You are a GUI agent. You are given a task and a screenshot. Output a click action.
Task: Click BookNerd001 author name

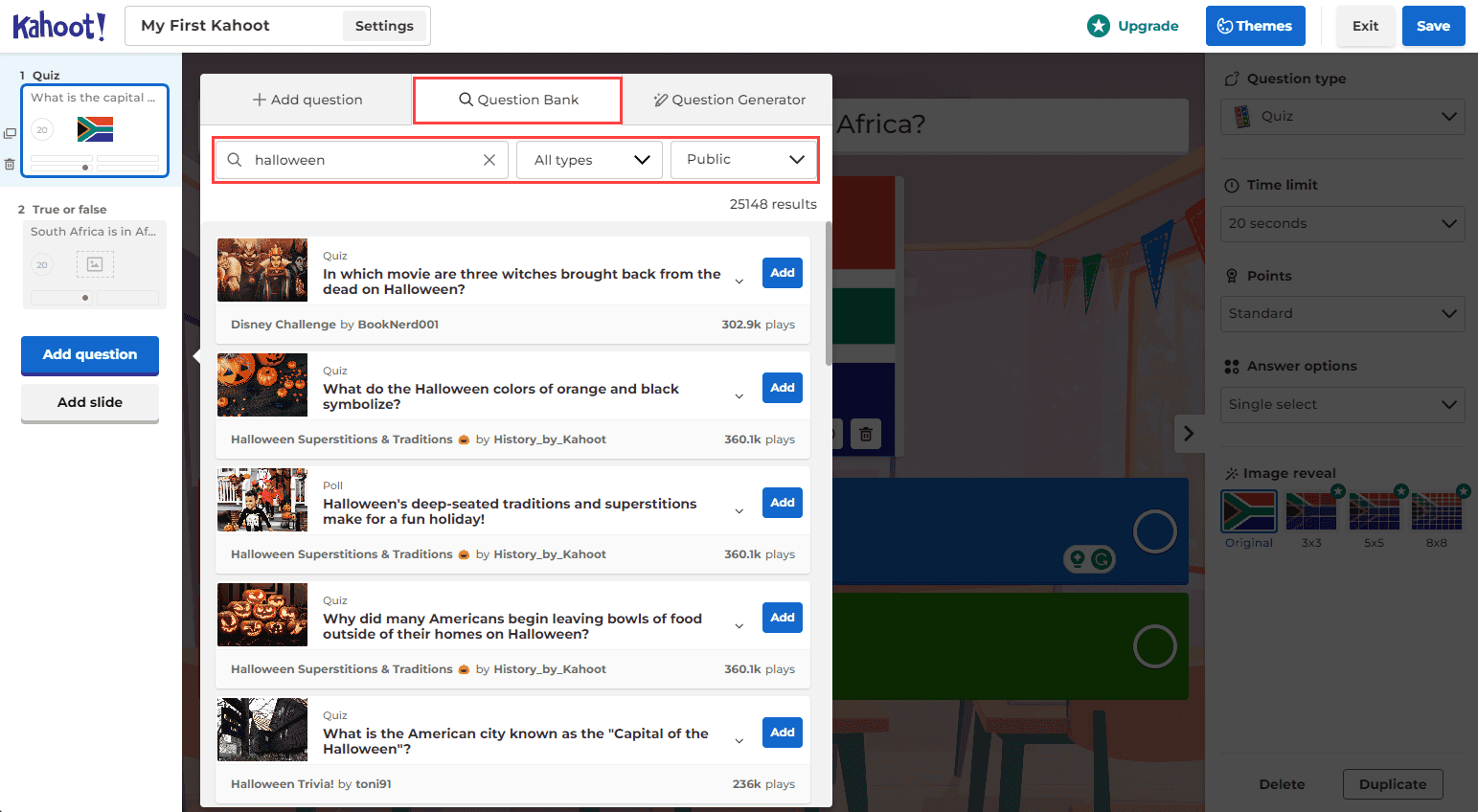(x=398, y=325)
